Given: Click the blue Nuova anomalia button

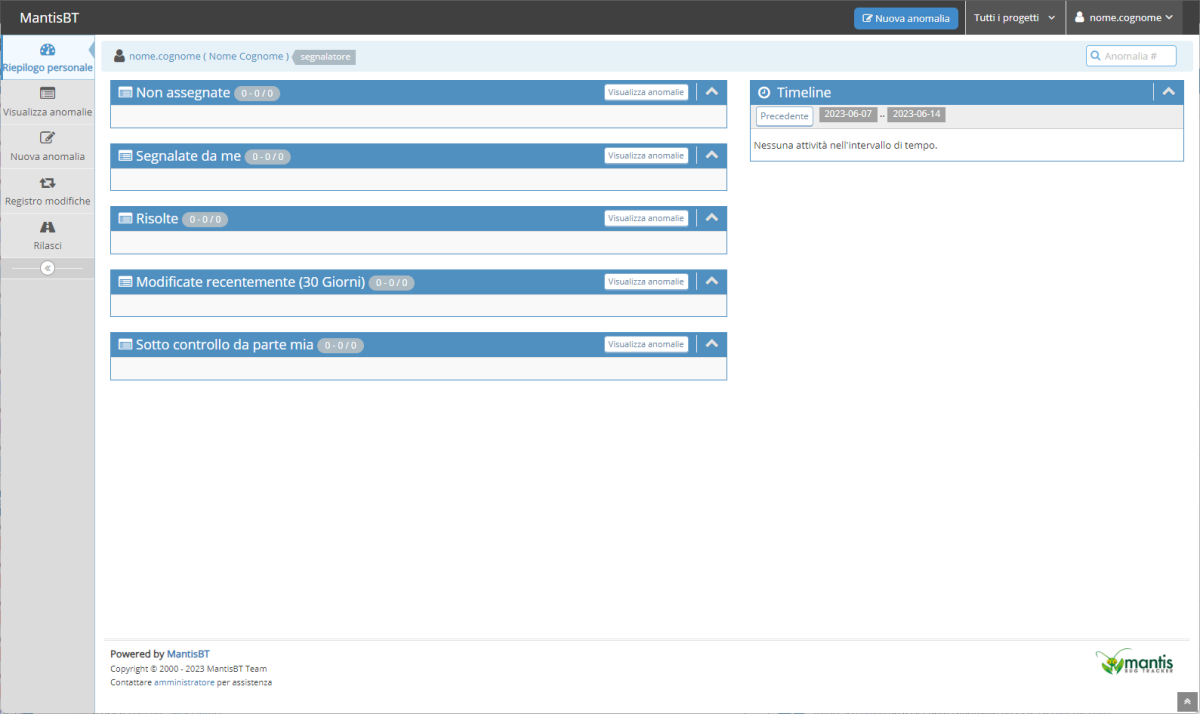Looking at the screenshot, I should [906, 18].
